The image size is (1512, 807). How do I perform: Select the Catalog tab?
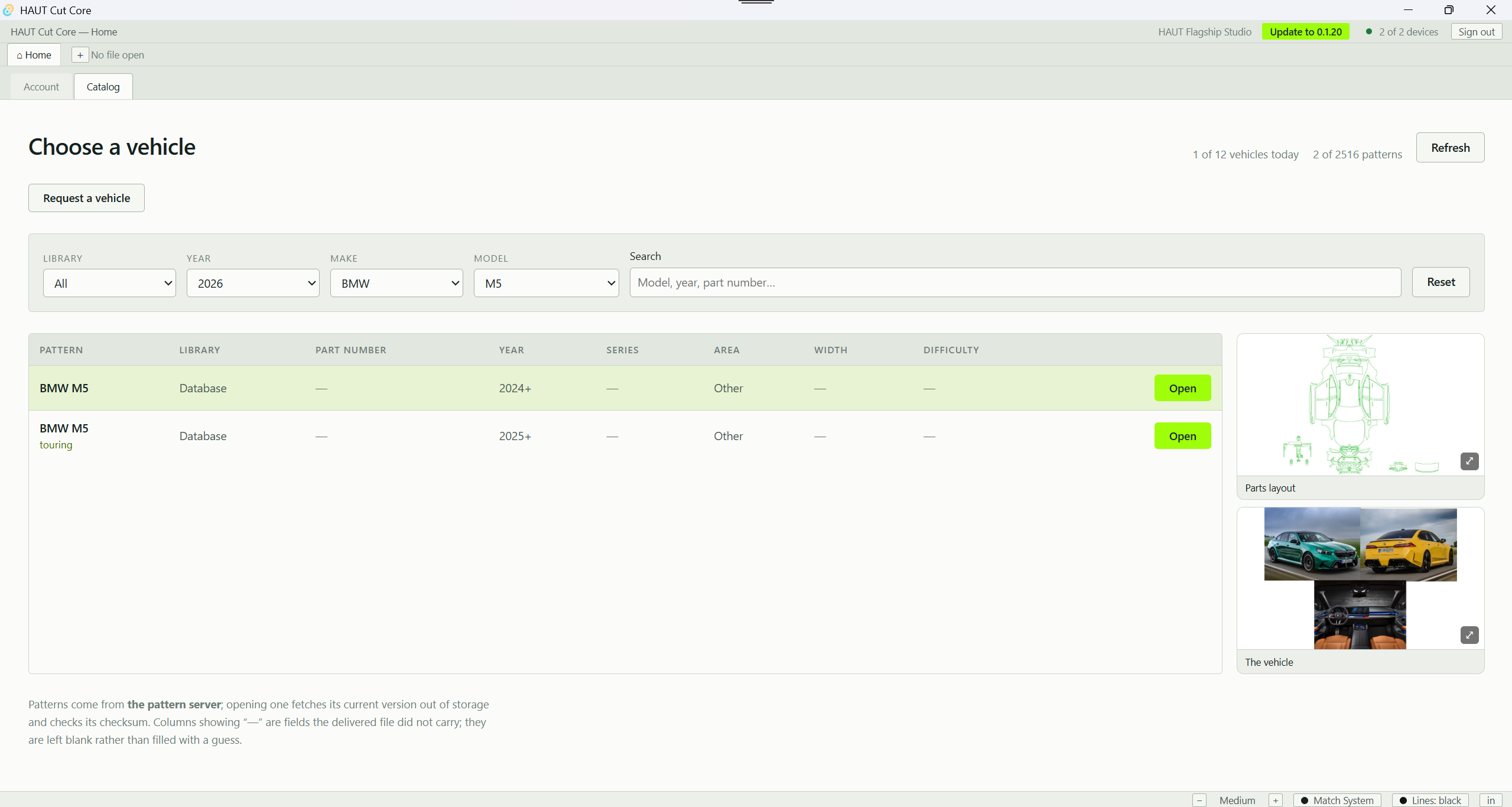103,87
